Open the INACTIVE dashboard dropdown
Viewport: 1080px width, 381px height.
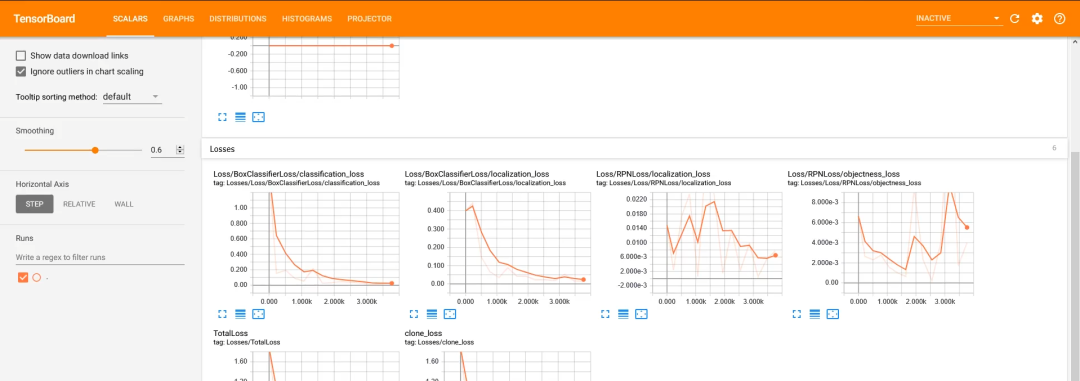point(958,19)
